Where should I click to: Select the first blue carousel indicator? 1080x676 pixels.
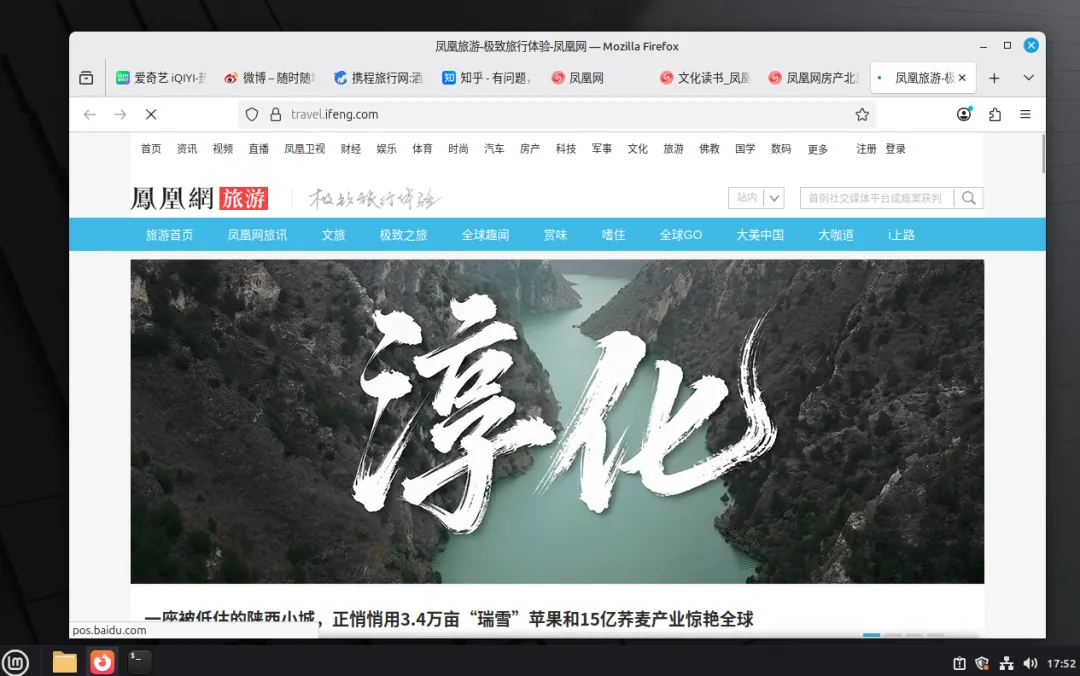coord(871,635)
